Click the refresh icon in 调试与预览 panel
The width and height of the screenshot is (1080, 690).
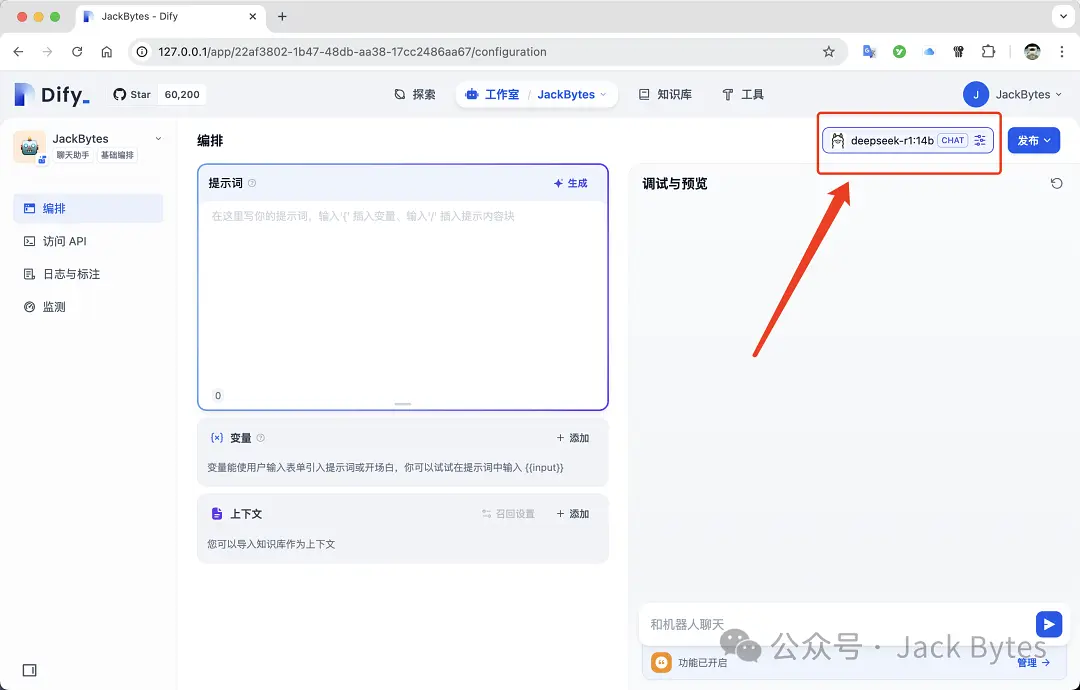coord(1057,183)
